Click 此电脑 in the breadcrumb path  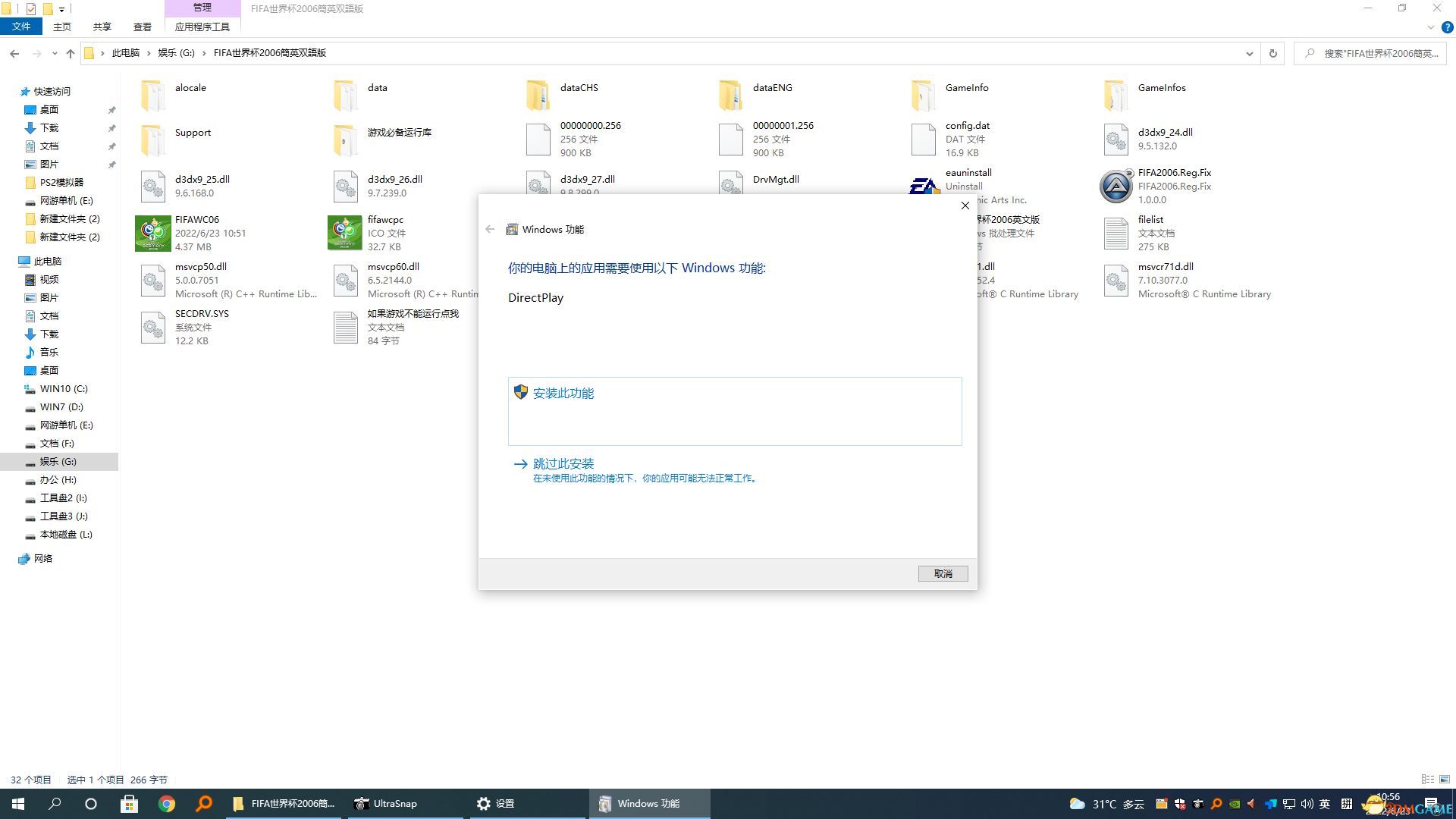click(126, 53)
